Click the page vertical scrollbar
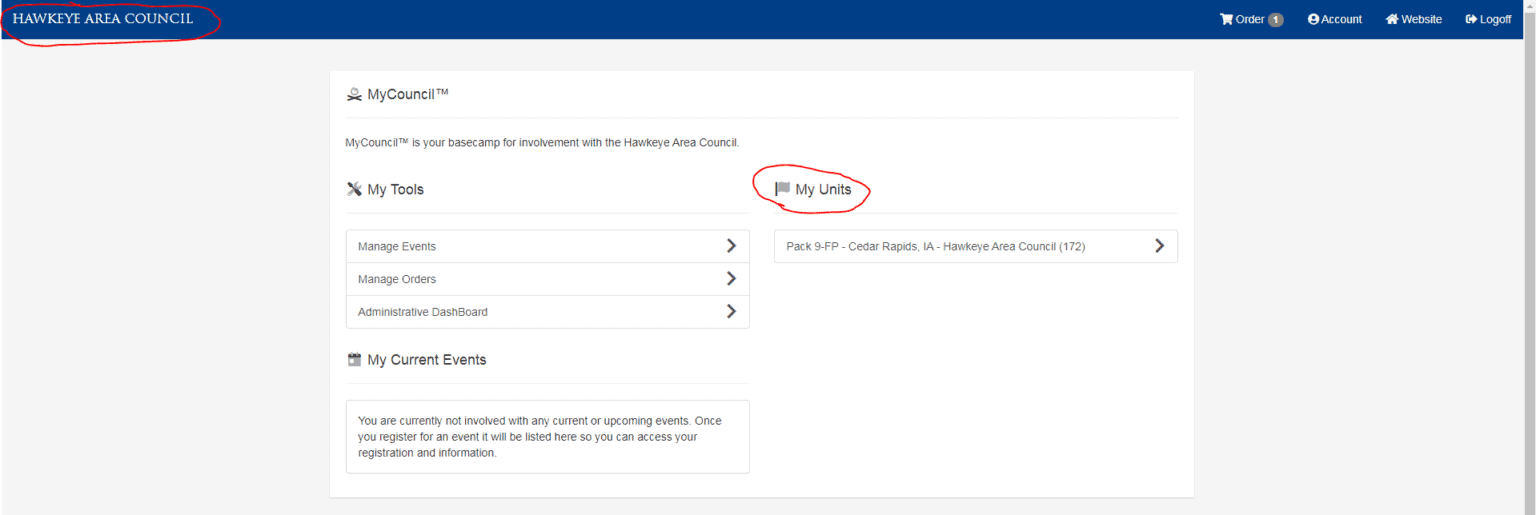 pyautogui.click(x=1530, y=257)
